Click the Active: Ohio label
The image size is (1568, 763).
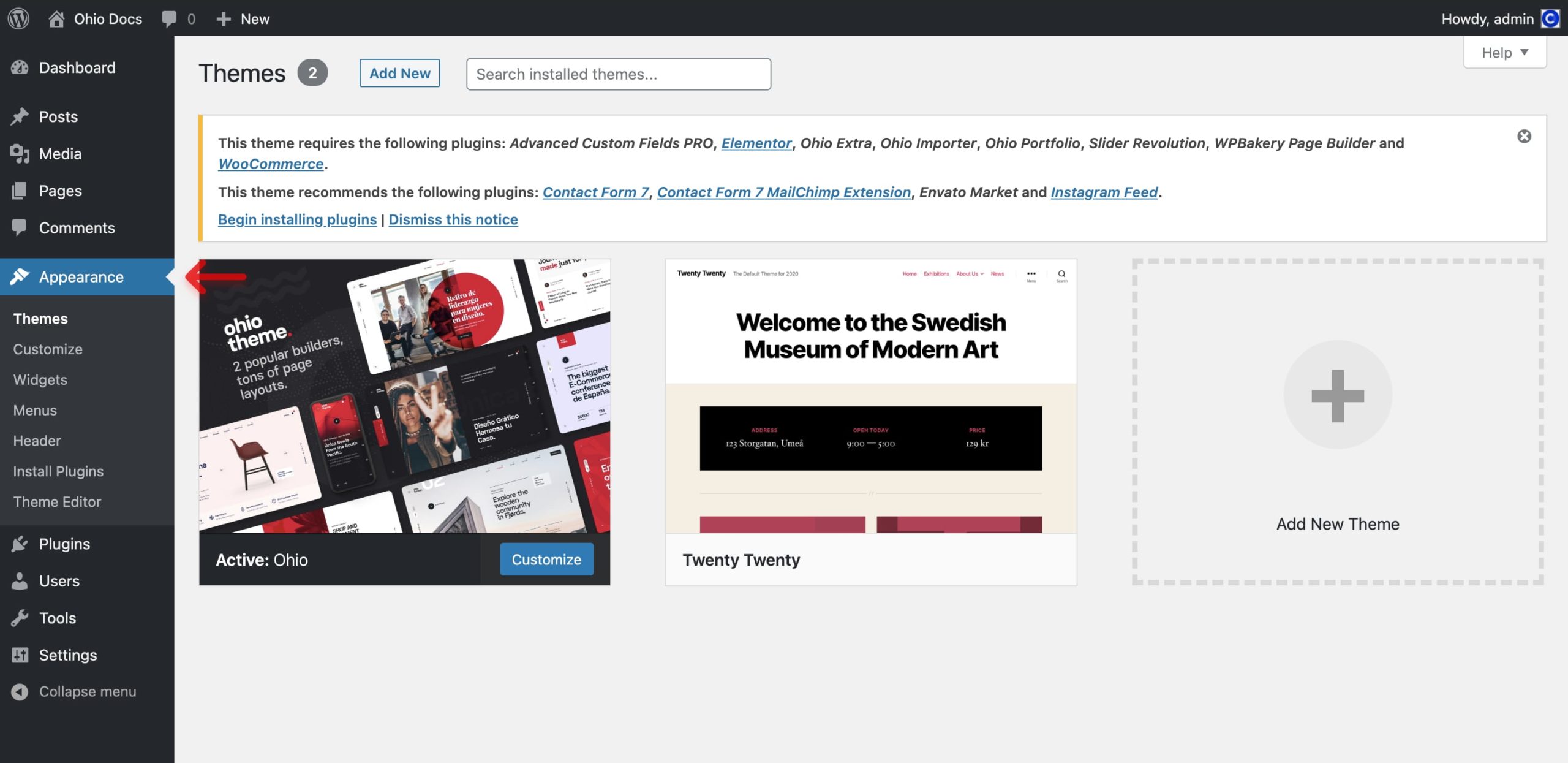coord(262,560)
